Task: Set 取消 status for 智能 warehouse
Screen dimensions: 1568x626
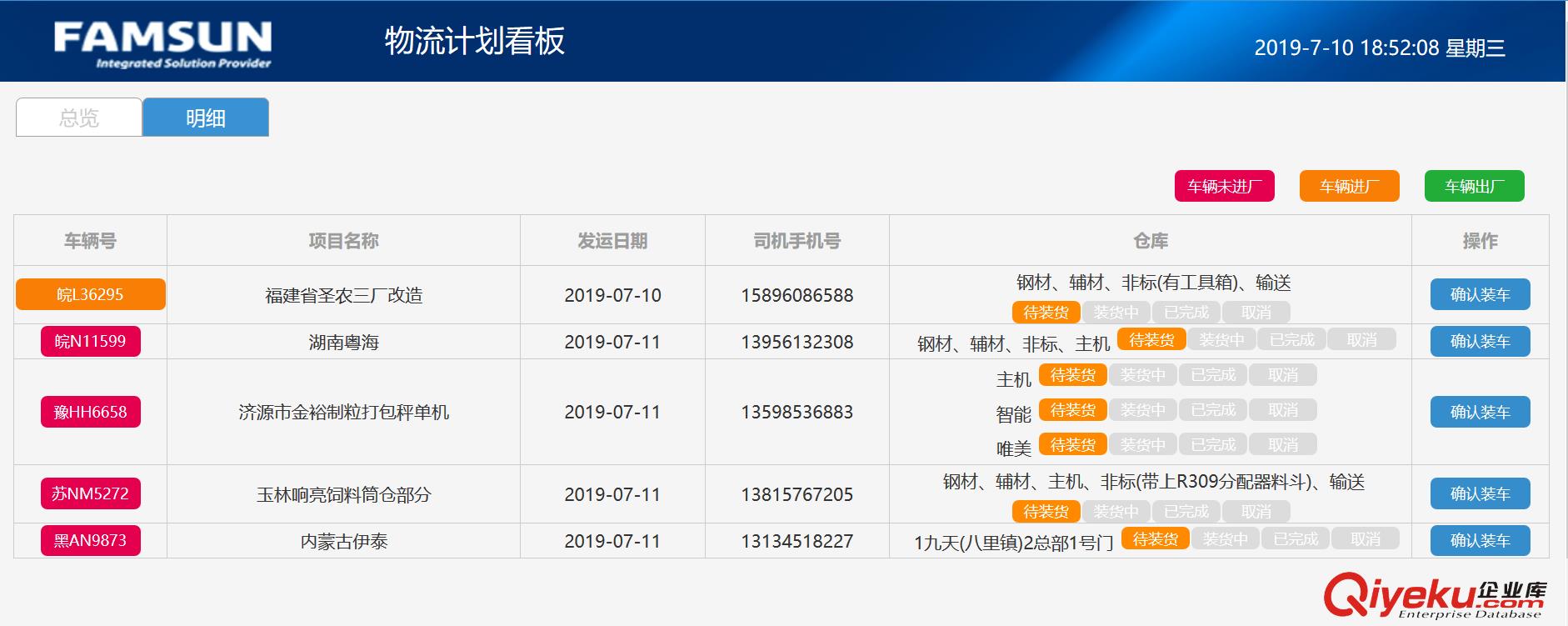Action: [x=1283, y=410]
